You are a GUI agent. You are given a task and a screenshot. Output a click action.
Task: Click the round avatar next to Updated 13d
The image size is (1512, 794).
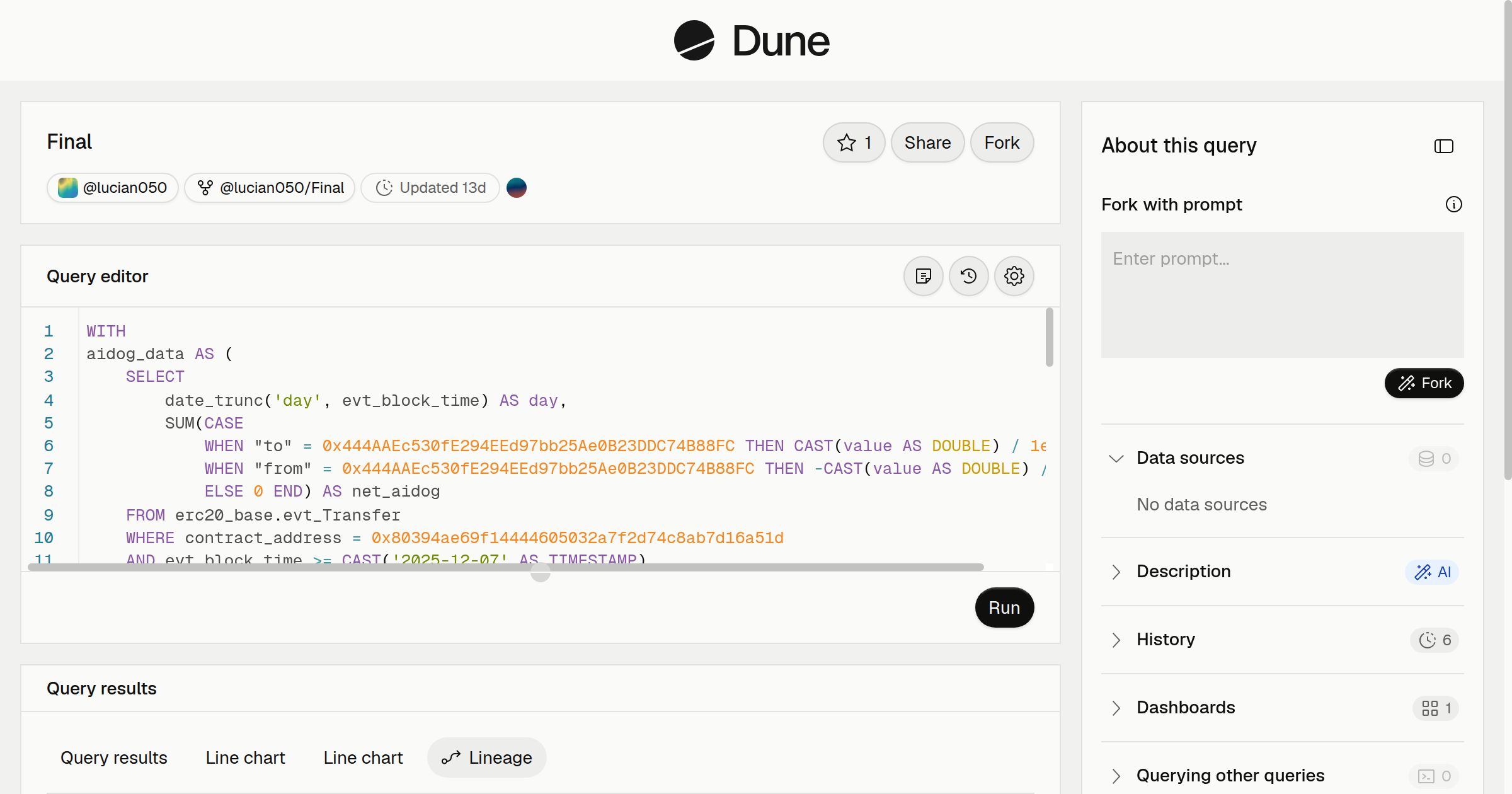coord(516,188)
